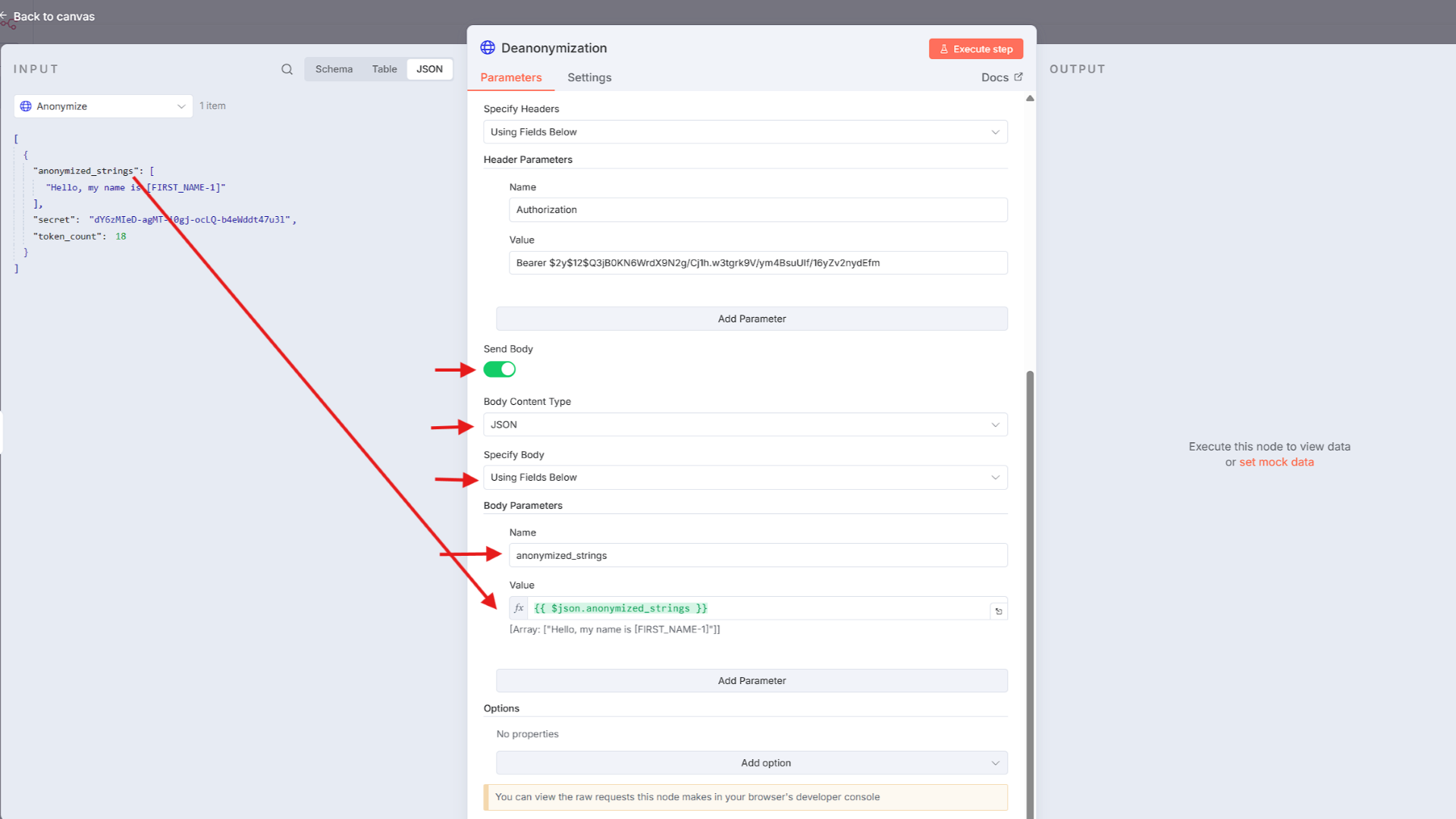
Task: Expand the Body Content Type JSON dropdown
Action: pos(745,425)
